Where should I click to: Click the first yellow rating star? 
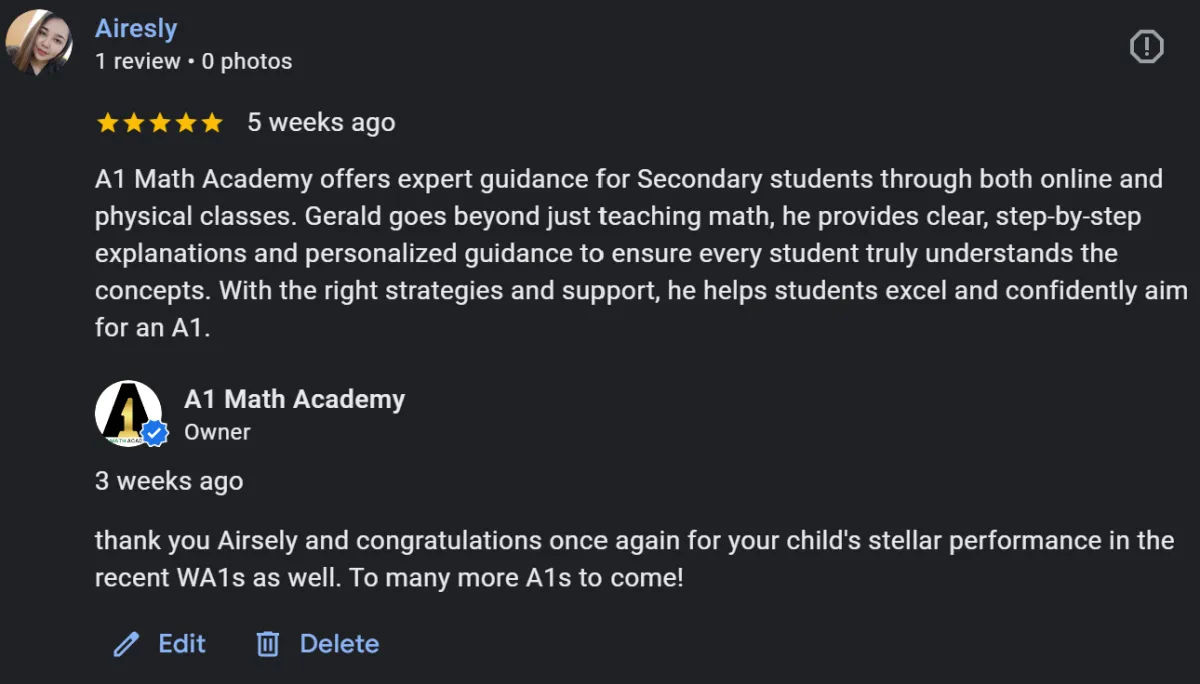pyautogui.click(x=107, y=123)
